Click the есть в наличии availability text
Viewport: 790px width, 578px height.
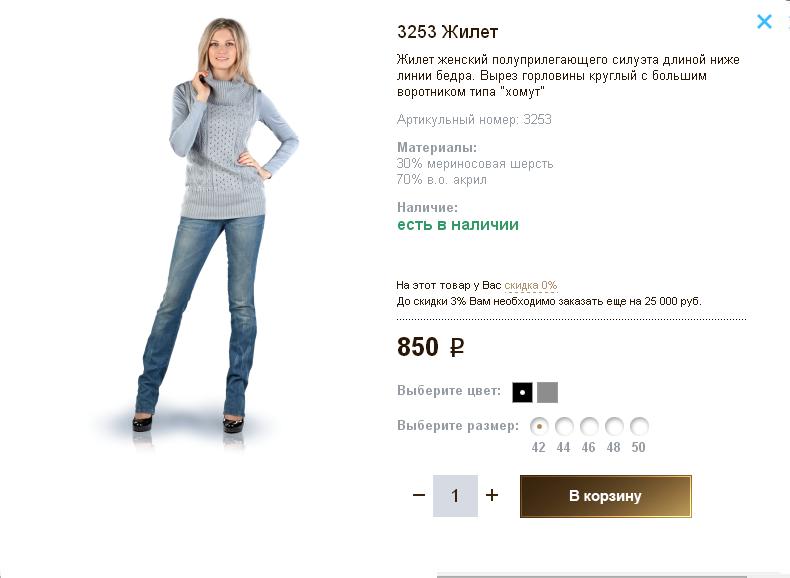pyautogui.click(x=458, y=224)
